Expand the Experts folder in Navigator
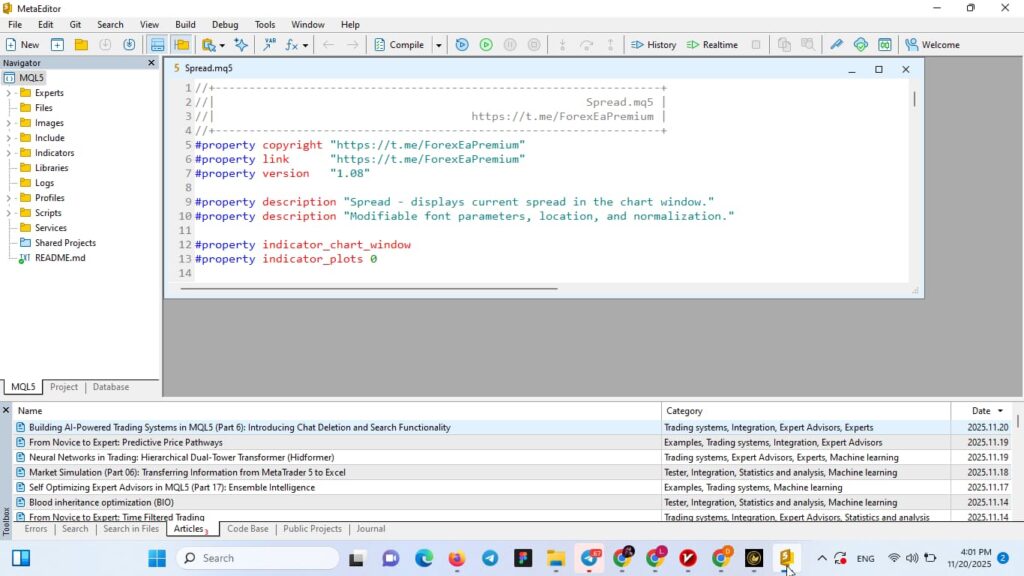 (9, 93)
